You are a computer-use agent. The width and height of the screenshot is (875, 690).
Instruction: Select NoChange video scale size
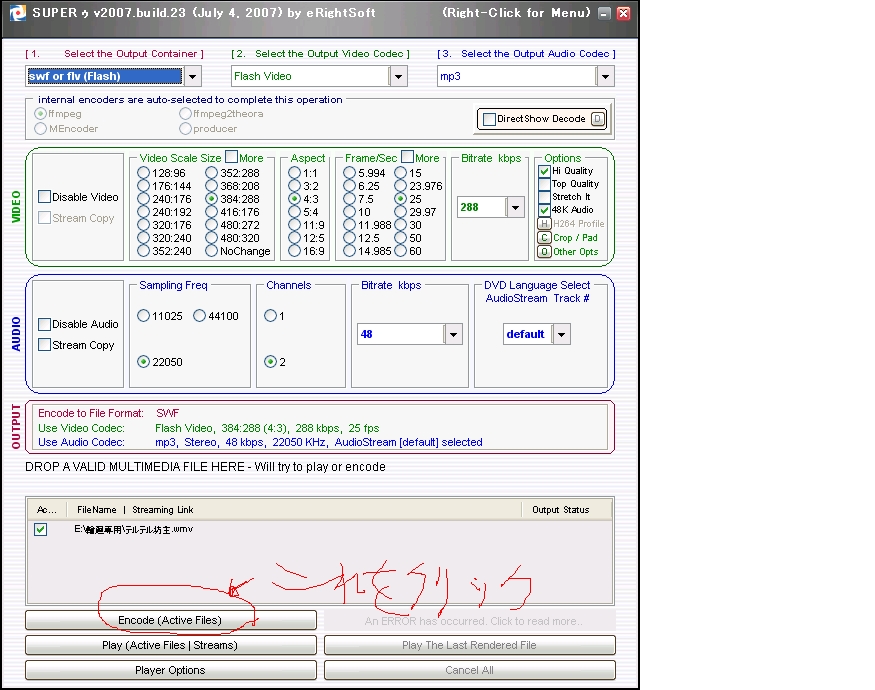(x=211, y=251)
